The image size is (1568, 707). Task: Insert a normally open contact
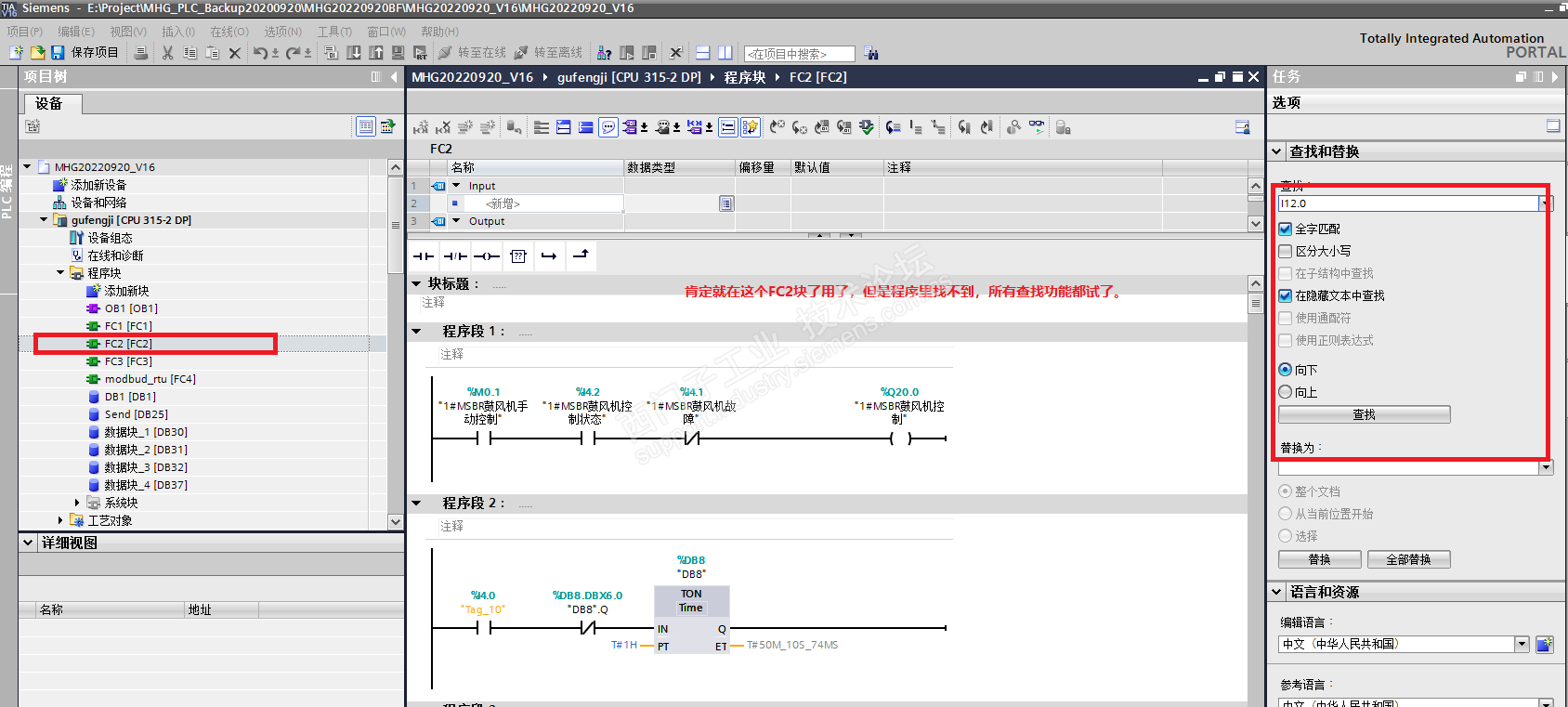(424, 256)
